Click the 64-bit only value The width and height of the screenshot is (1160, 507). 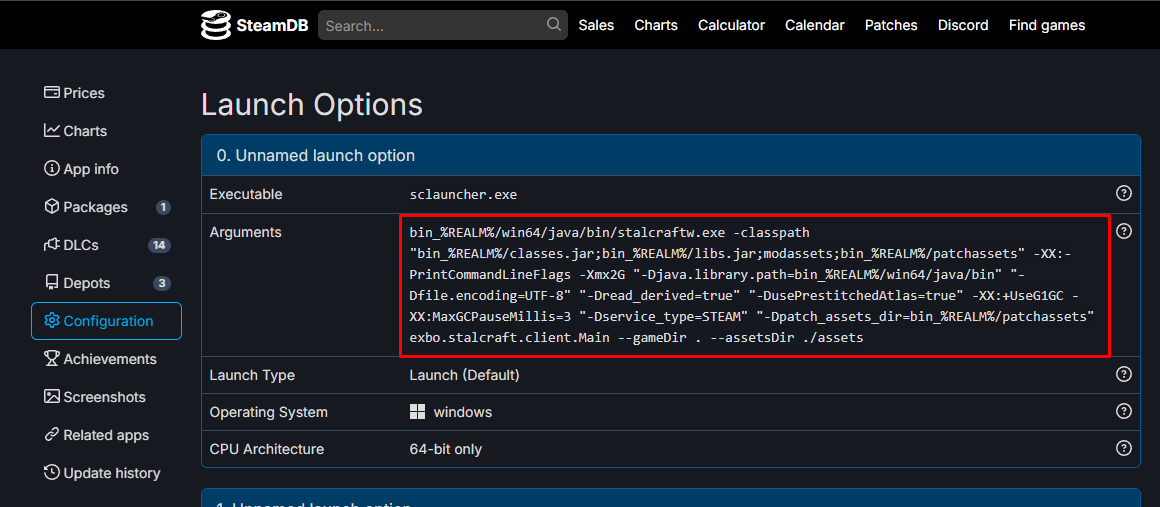[446, 449]
